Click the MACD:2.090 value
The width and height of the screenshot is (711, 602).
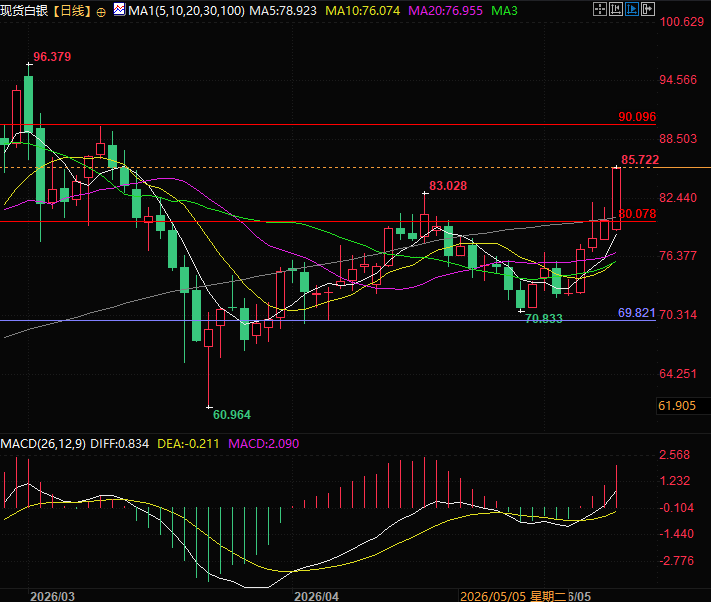[x=263, y=444]
